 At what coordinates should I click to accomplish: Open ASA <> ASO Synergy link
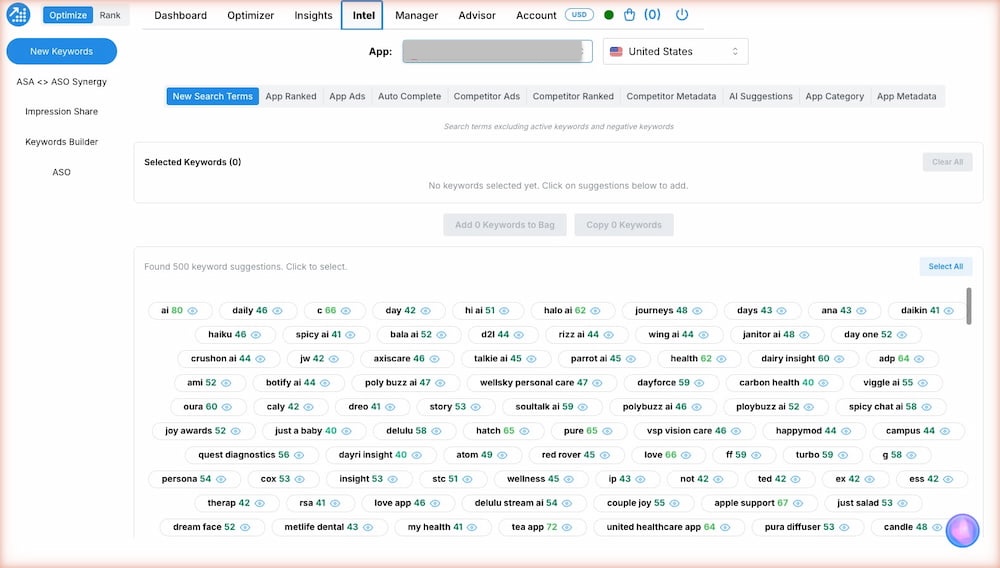(62, 82)
